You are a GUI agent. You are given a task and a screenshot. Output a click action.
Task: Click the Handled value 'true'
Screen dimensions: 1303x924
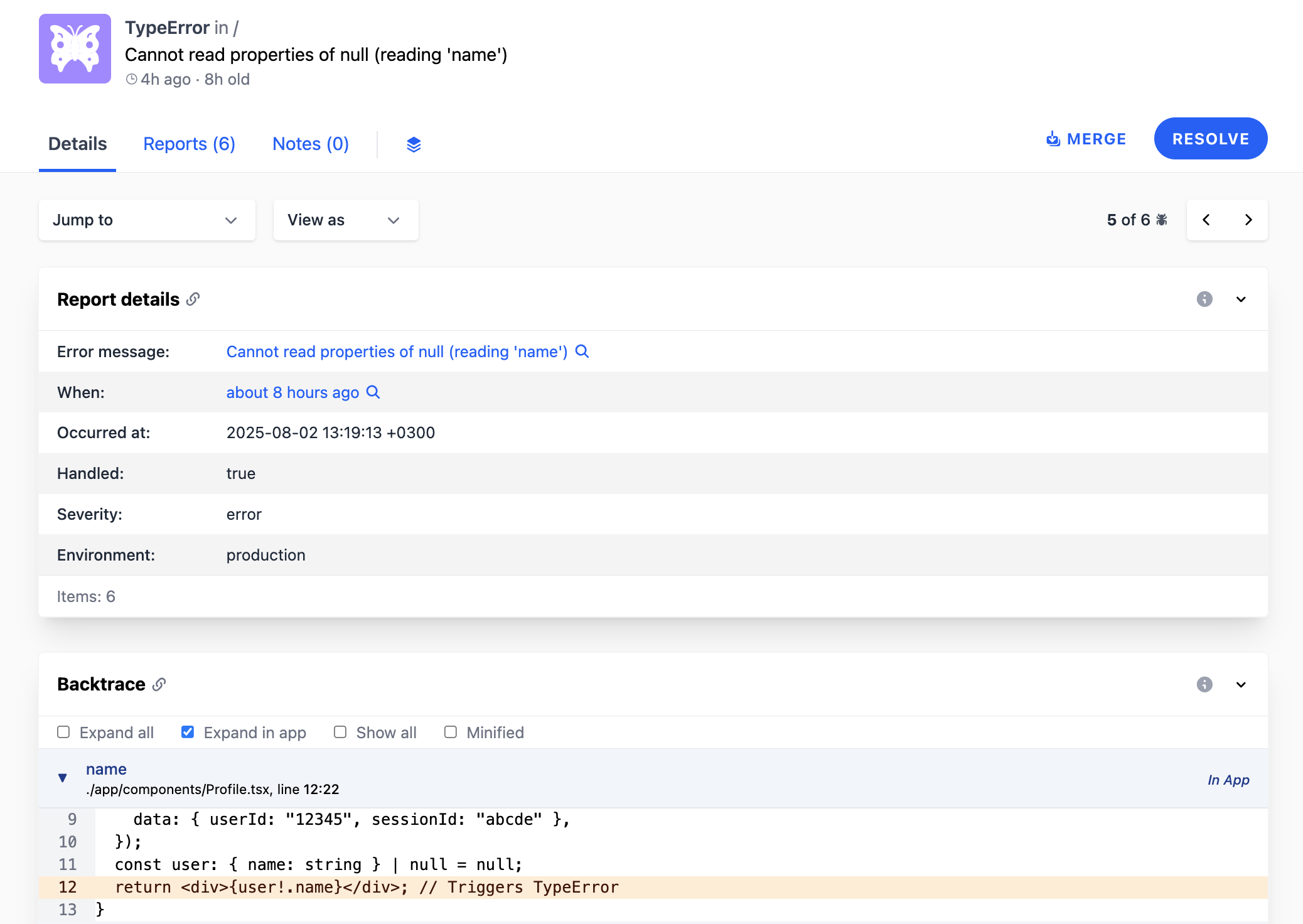point(241,473)
